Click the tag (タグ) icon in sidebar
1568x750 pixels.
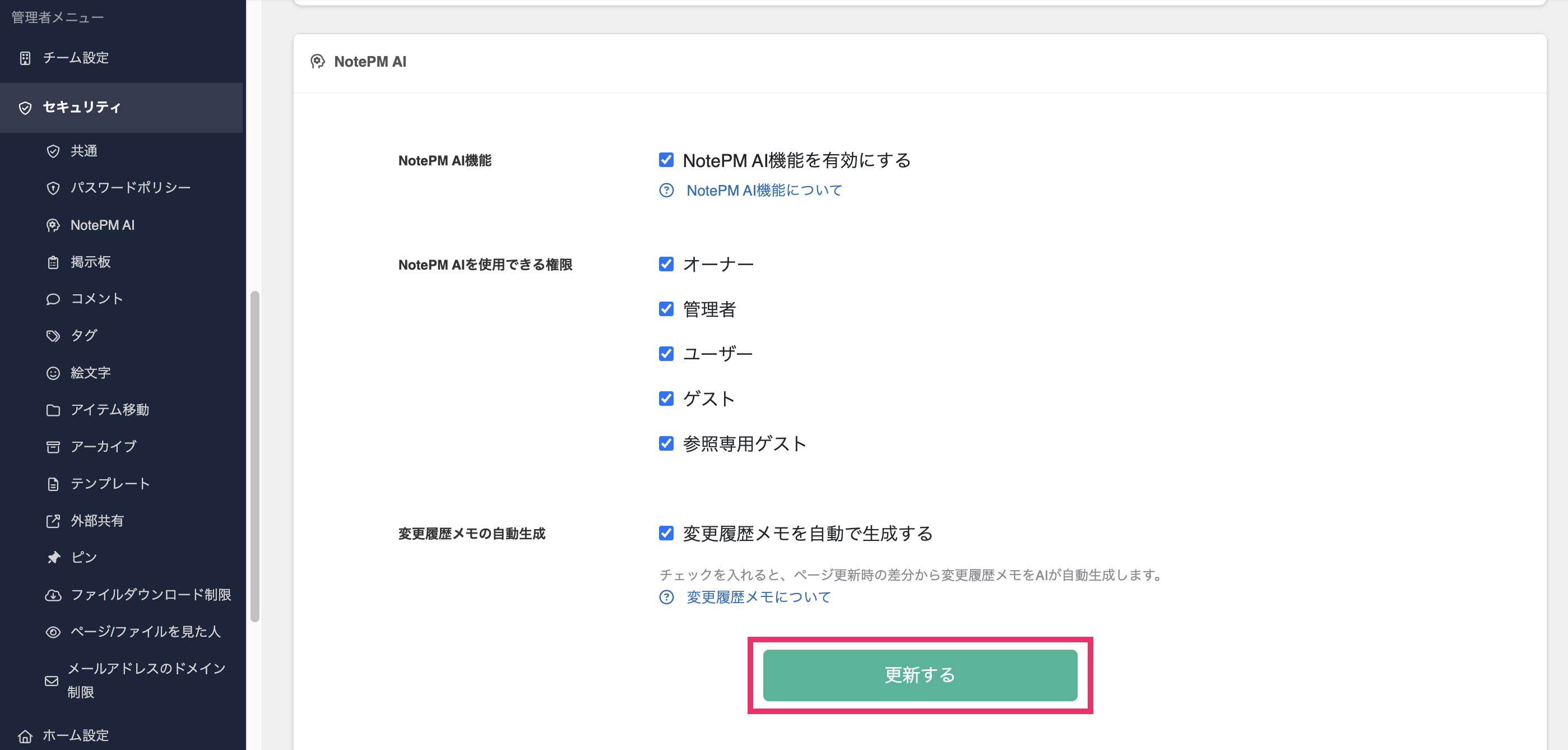pos(53,336)
